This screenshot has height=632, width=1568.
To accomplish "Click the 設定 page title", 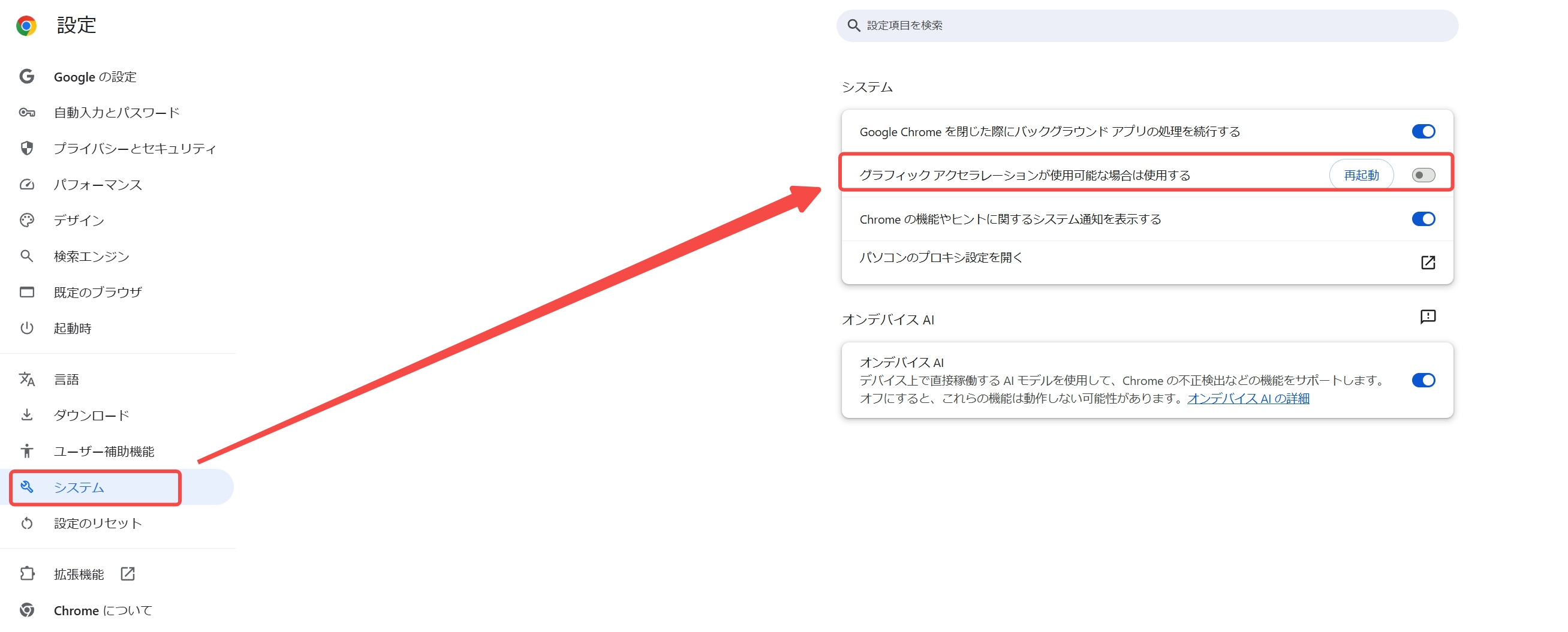I will (77, 25).
